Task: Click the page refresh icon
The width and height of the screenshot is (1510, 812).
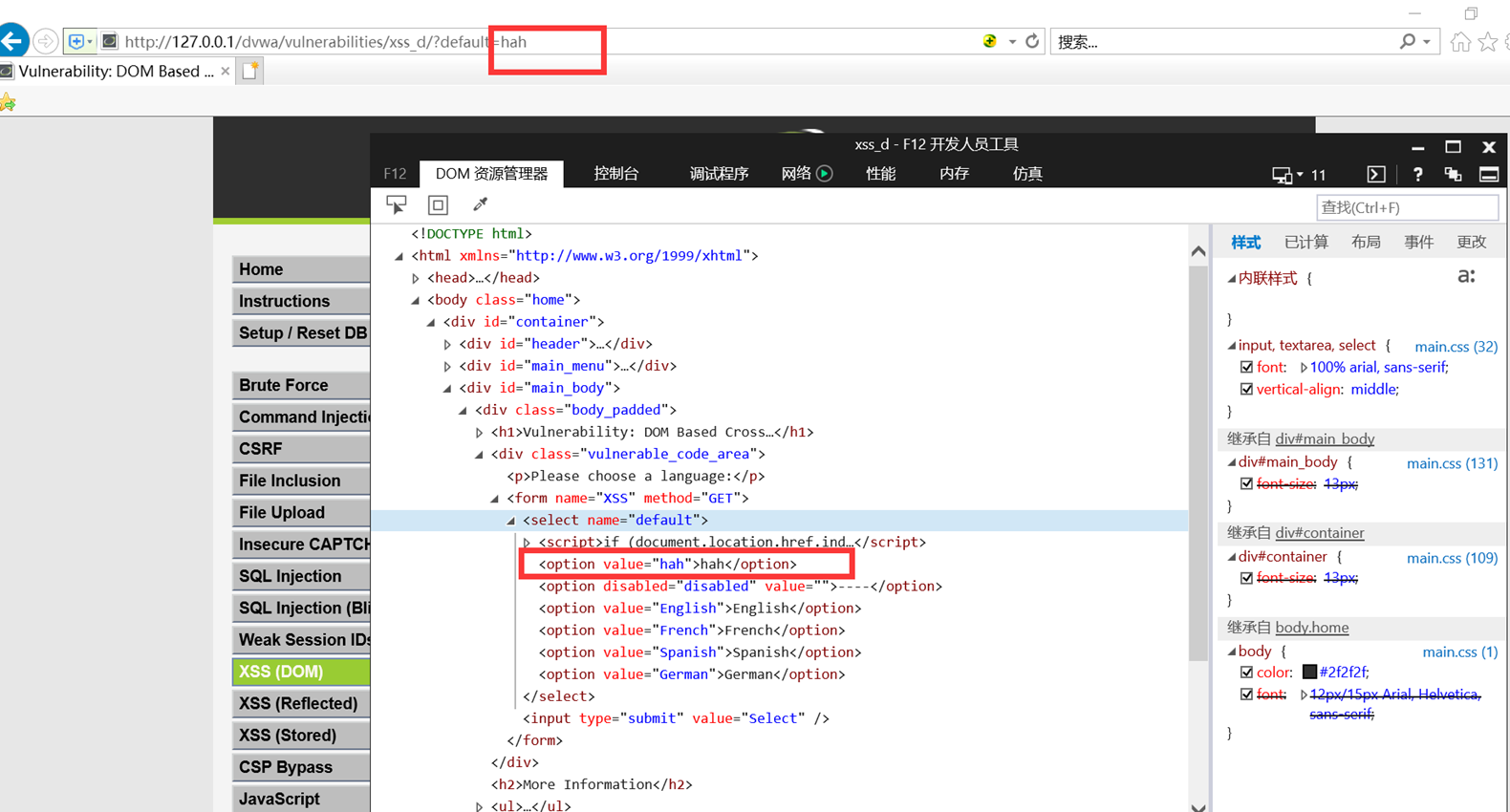Action: point(1032,41)
